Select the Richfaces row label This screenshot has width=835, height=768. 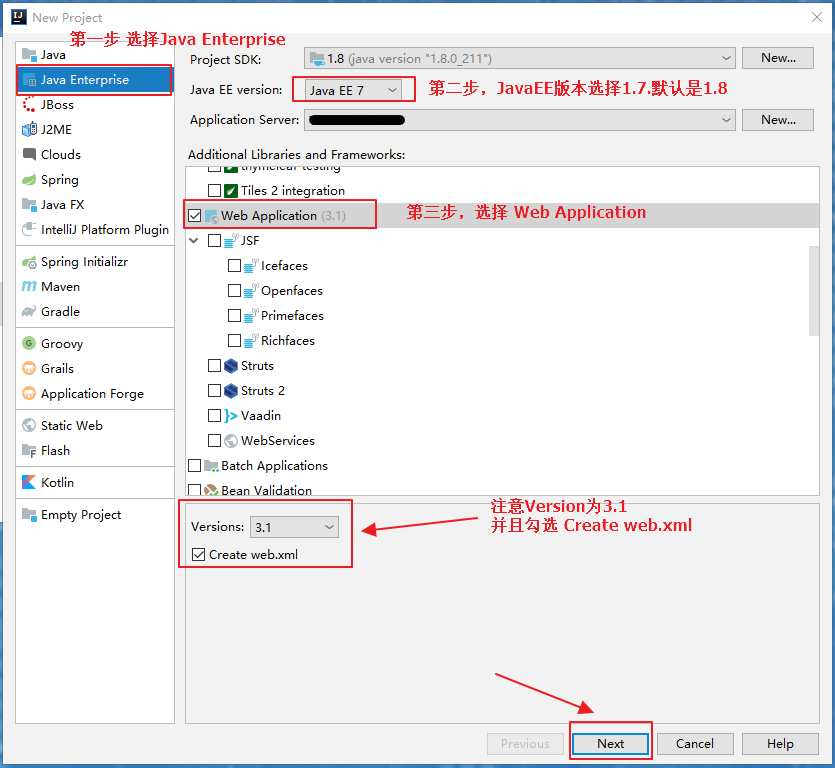(288, 341)
